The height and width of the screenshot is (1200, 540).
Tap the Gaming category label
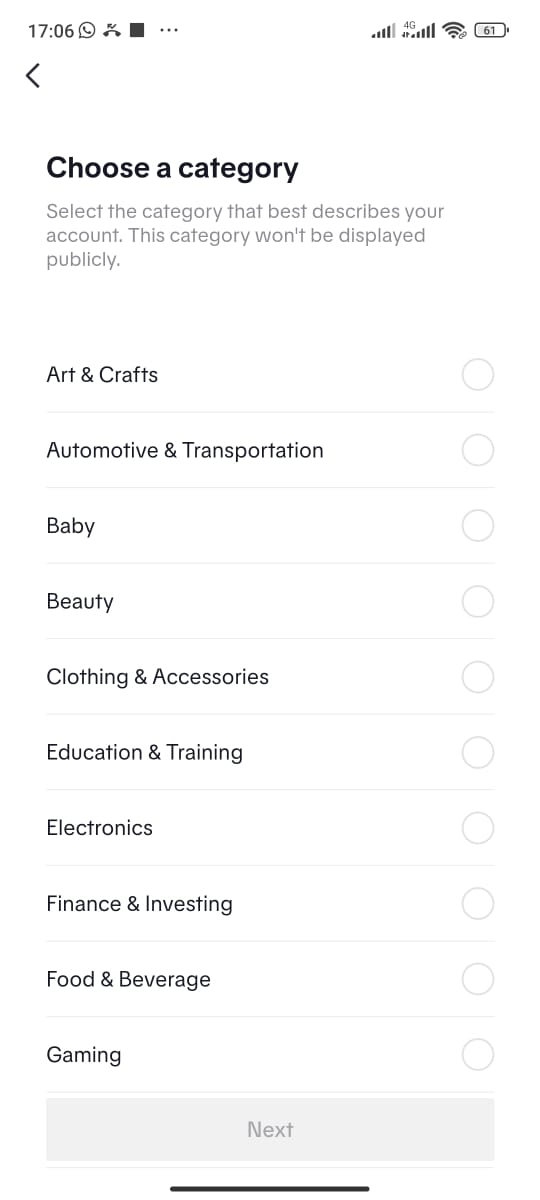(x=83, y=1055)
